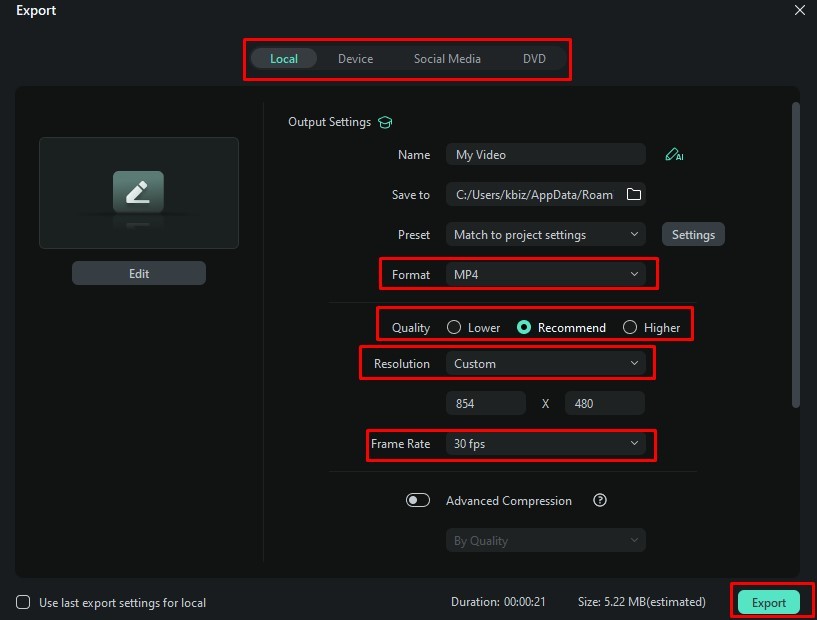Open the DVD export tab
The height and width of the screenshot is (620, 817).
534,59
